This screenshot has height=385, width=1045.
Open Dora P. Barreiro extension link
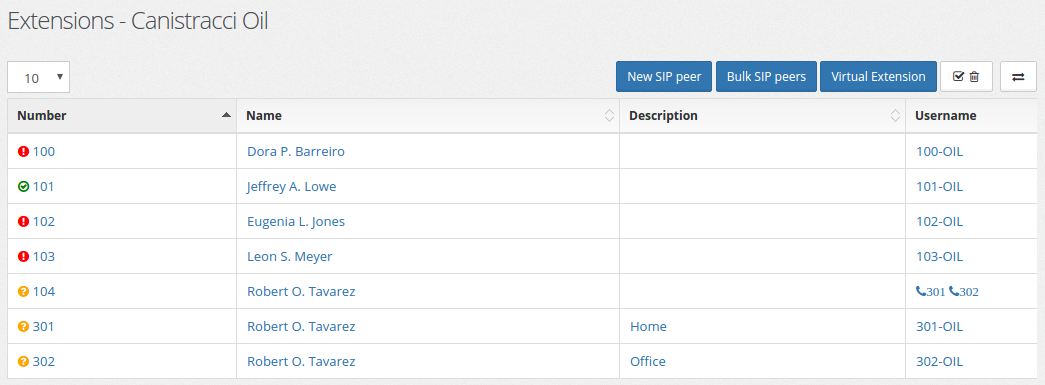pyautogui.click(x=296, y=152)
